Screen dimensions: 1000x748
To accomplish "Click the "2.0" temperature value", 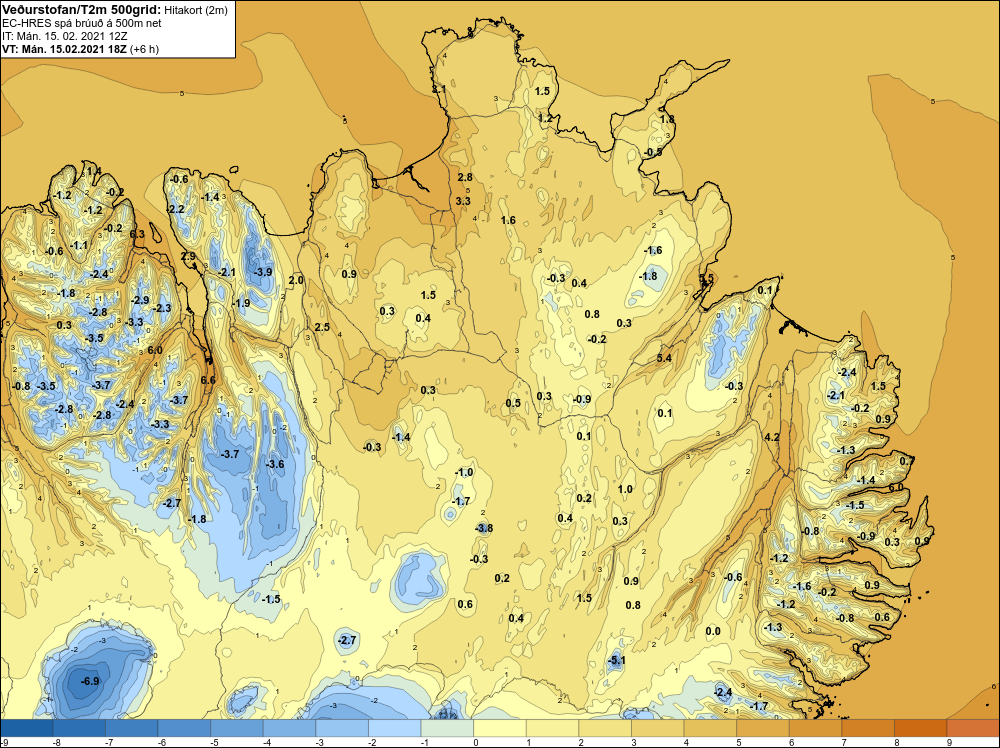I will (296, 280).
